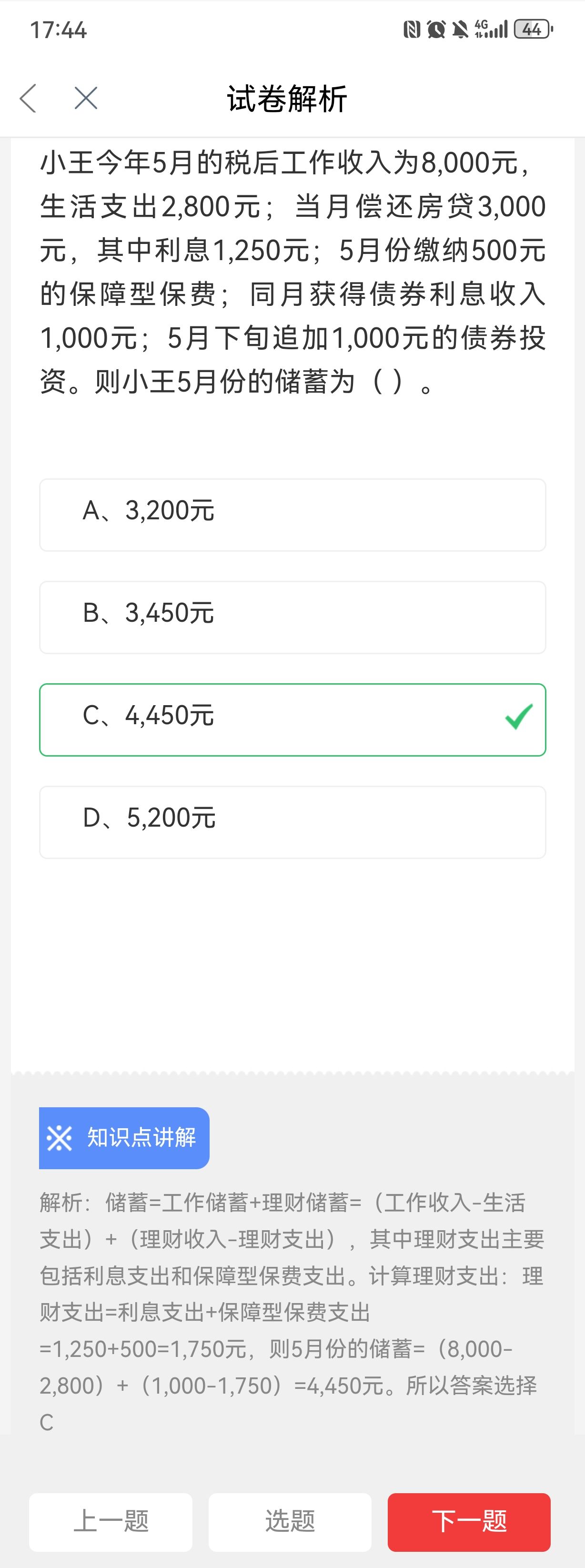Screen dimensions: 585x1568
Task: Select answer option D、5,200元
Action: pyautogui.click(x=292, y=822)
